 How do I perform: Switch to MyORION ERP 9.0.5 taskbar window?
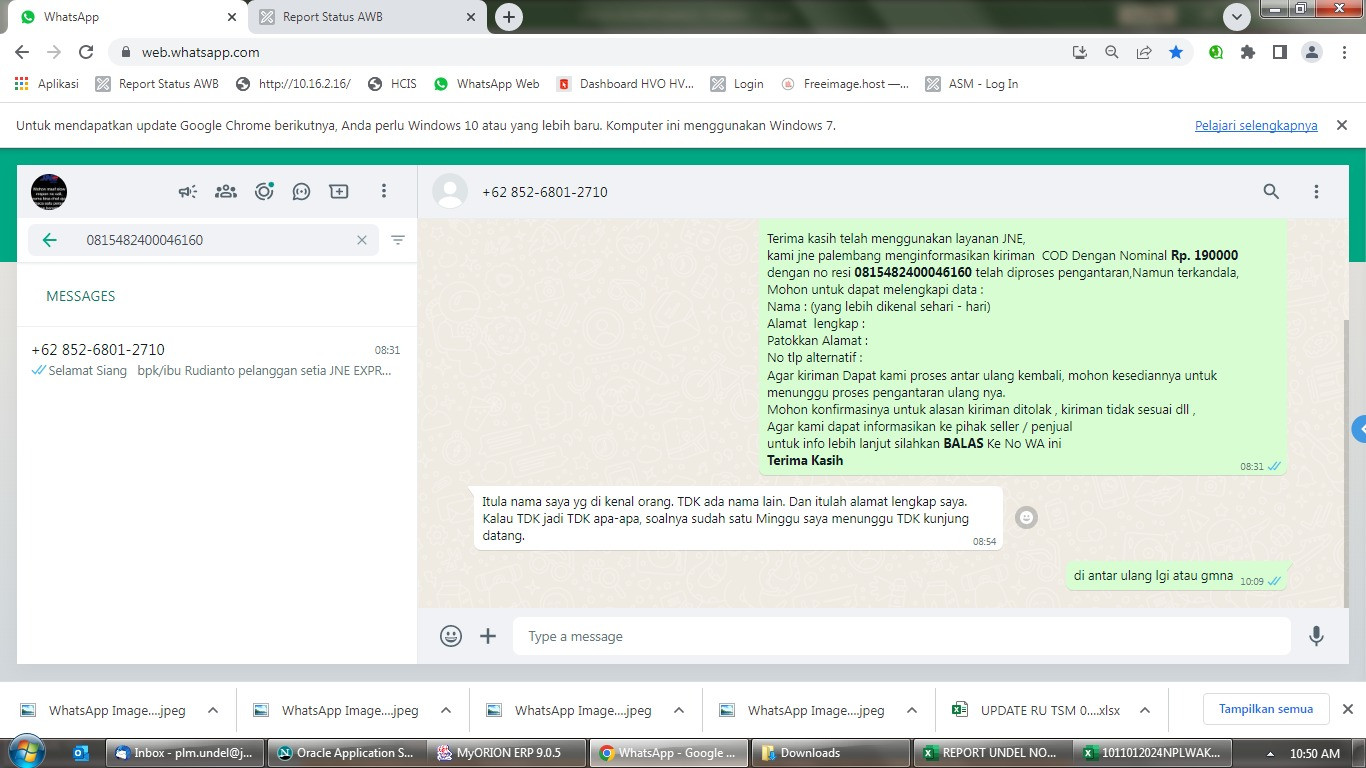[x=505, y=753]
